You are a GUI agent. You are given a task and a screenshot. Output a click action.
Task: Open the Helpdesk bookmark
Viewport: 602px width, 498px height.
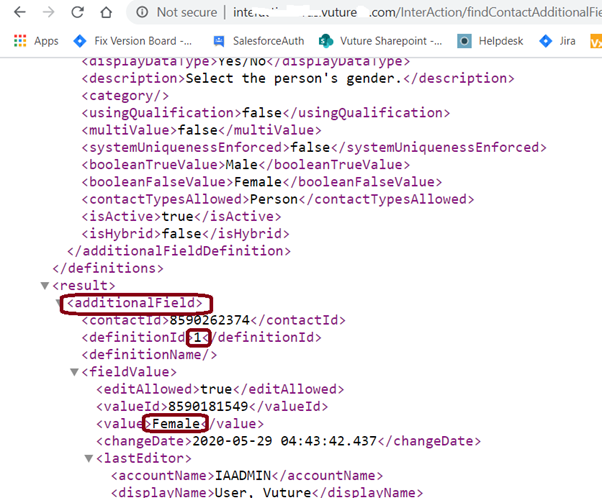[490, 41]
